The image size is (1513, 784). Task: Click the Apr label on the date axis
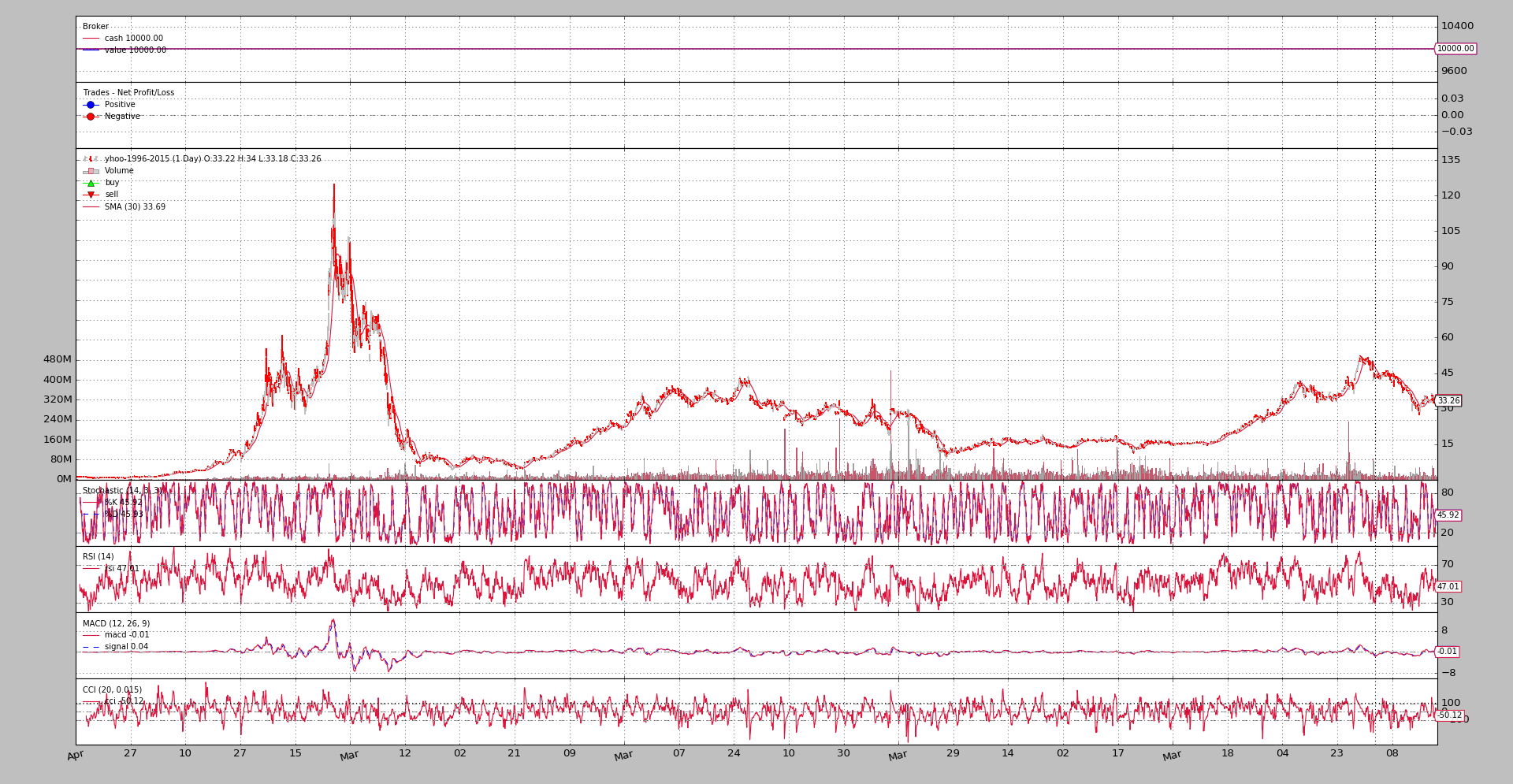point(76,756)
